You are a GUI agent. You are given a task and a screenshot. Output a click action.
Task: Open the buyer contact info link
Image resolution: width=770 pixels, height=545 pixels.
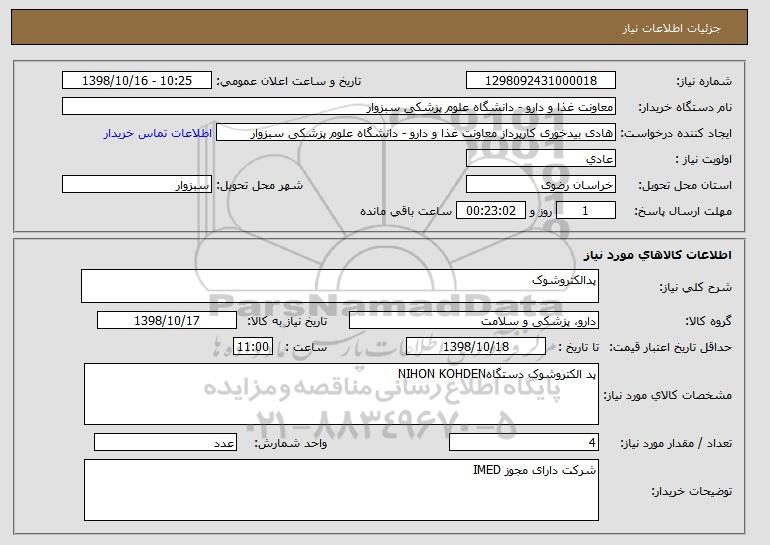tap(158, 133)
